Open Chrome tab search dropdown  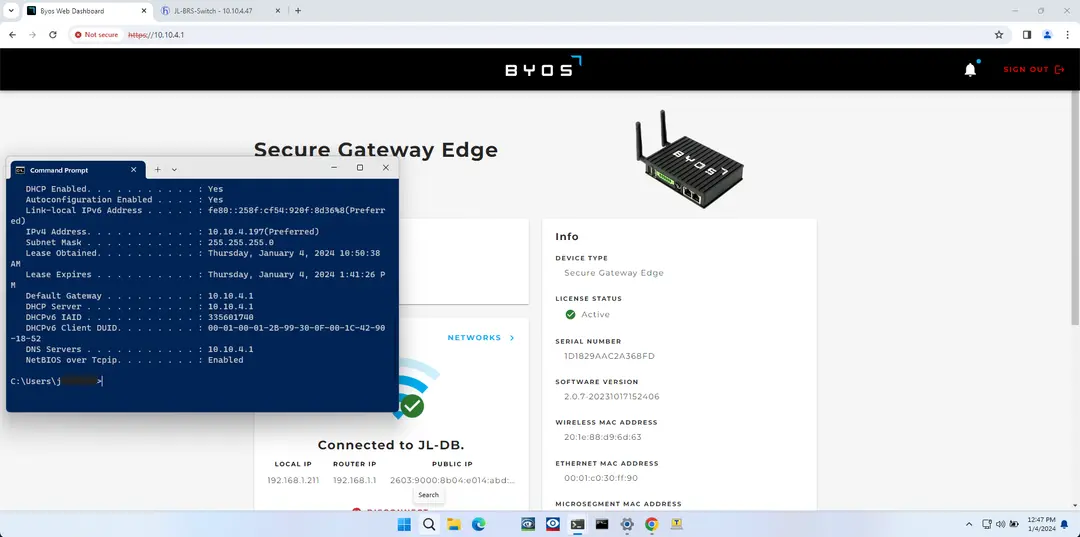[10, 11]
